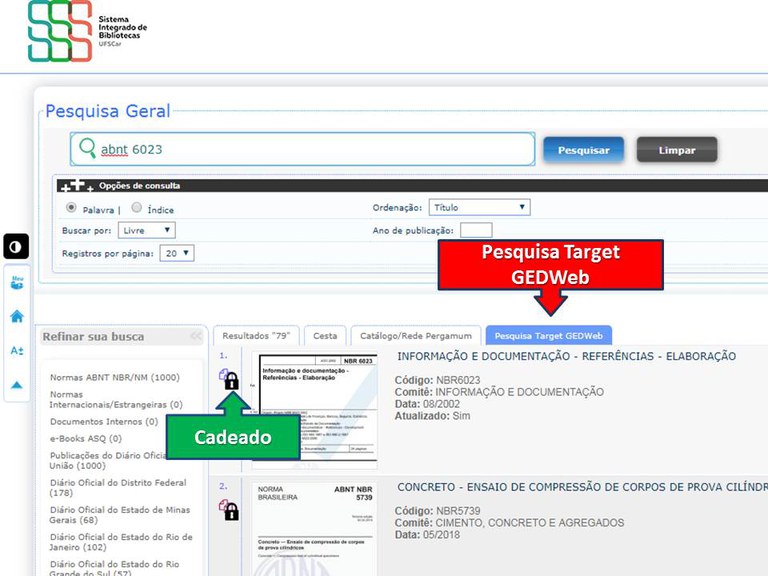This screenshot has height=576, width=768.
Task: Click Comitê: CIMENTO, CONCRETO E AGREGADOS
Action: pos(509,523)
